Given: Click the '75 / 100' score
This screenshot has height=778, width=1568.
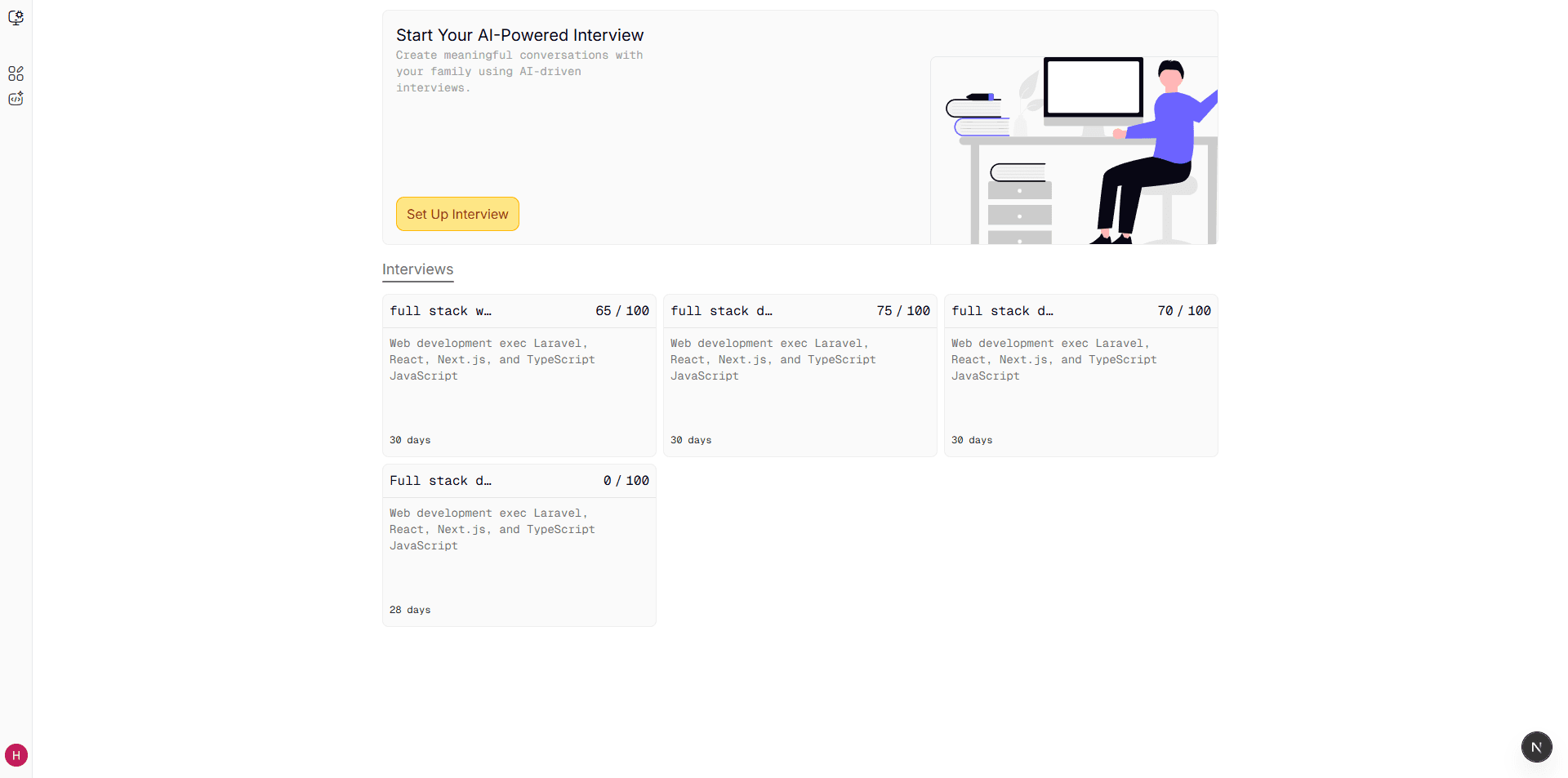Looking at the screenshot, I should (903, 311).
